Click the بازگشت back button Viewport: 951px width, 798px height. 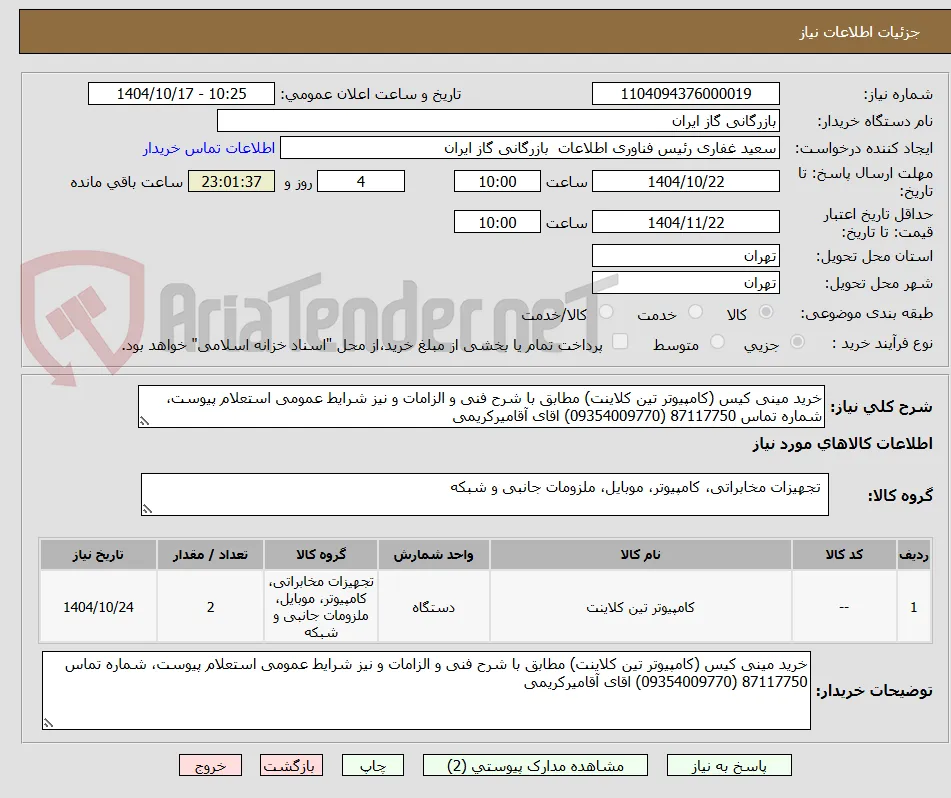tap(291, 765)
